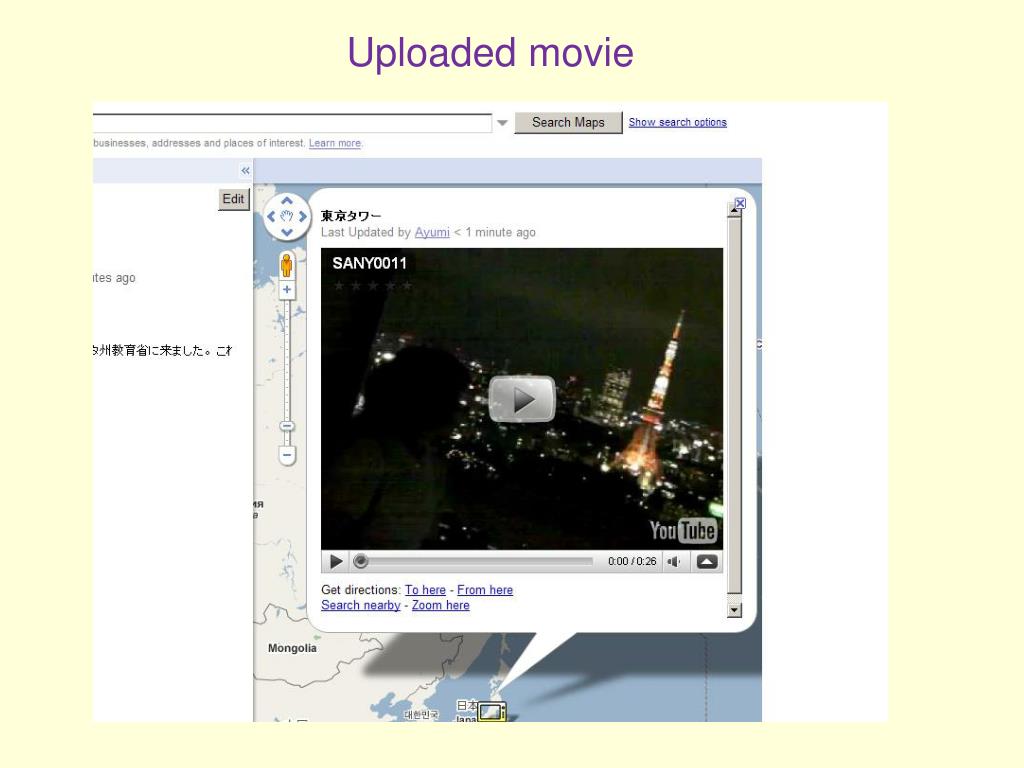
Task: Rate the SANY0011 video with stars
Action: (x=372, y=285)
